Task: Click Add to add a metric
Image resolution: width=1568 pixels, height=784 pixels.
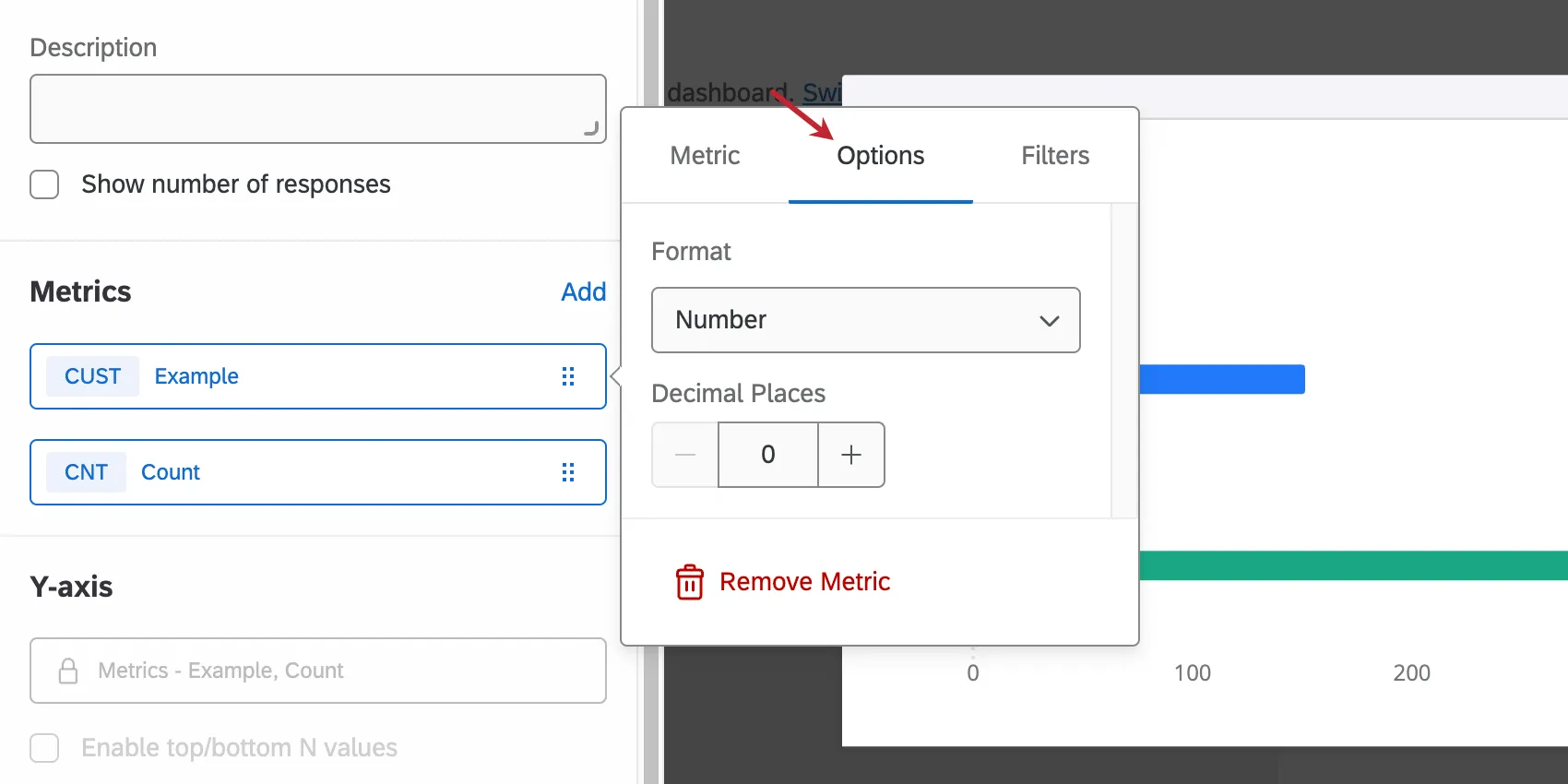Action: [x=583, y=292]
